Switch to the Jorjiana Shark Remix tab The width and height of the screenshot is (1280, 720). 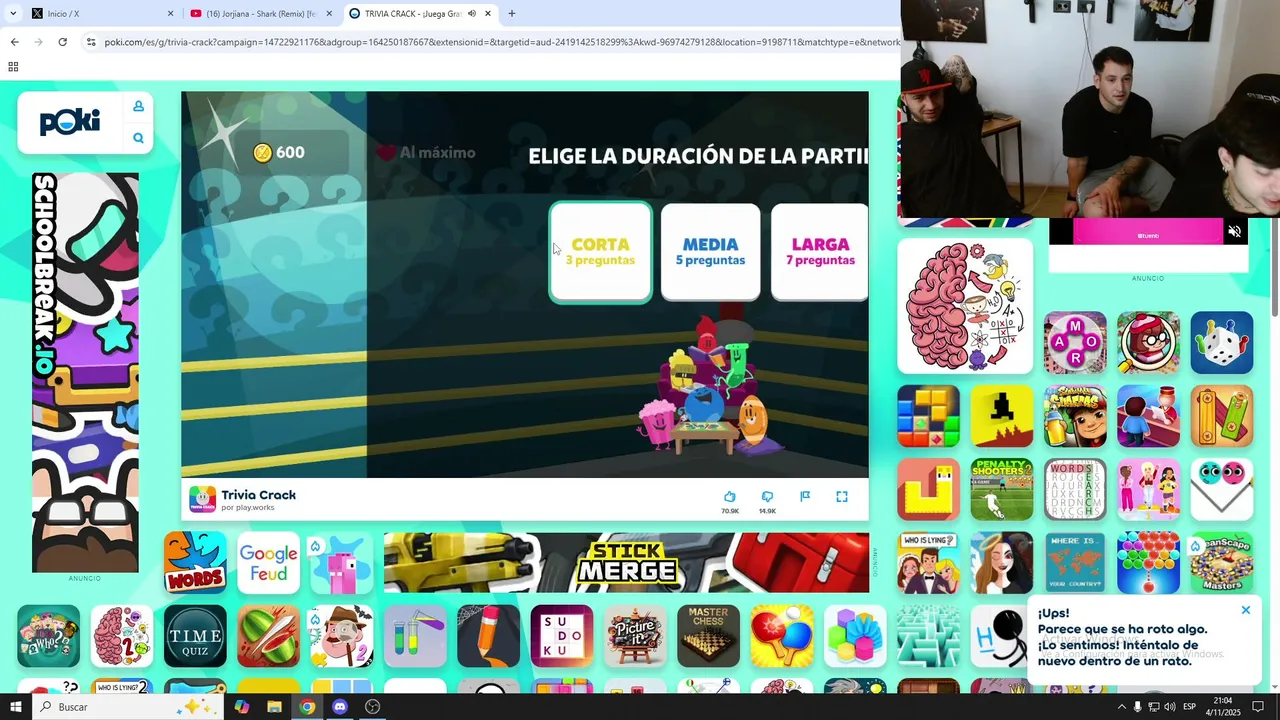(x=263, y=14)
